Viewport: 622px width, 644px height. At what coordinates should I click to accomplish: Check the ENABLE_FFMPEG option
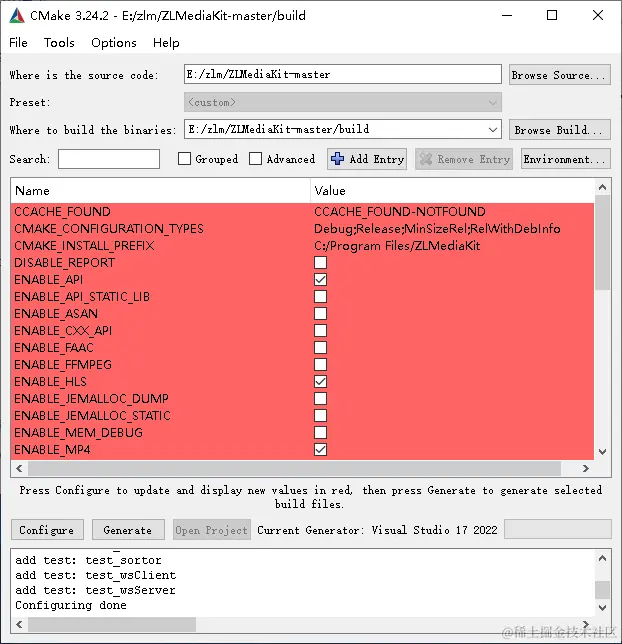point(320,365)
